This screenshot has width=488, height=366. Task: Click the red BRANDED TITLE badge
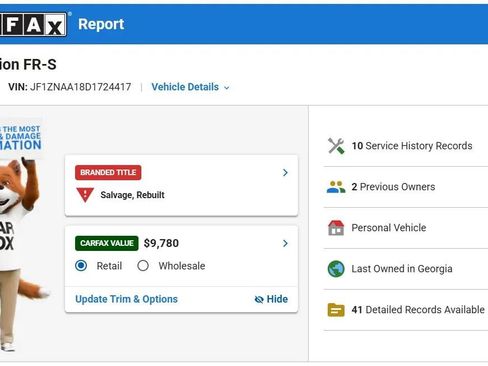pyautogui.click(x=108, y=173)
